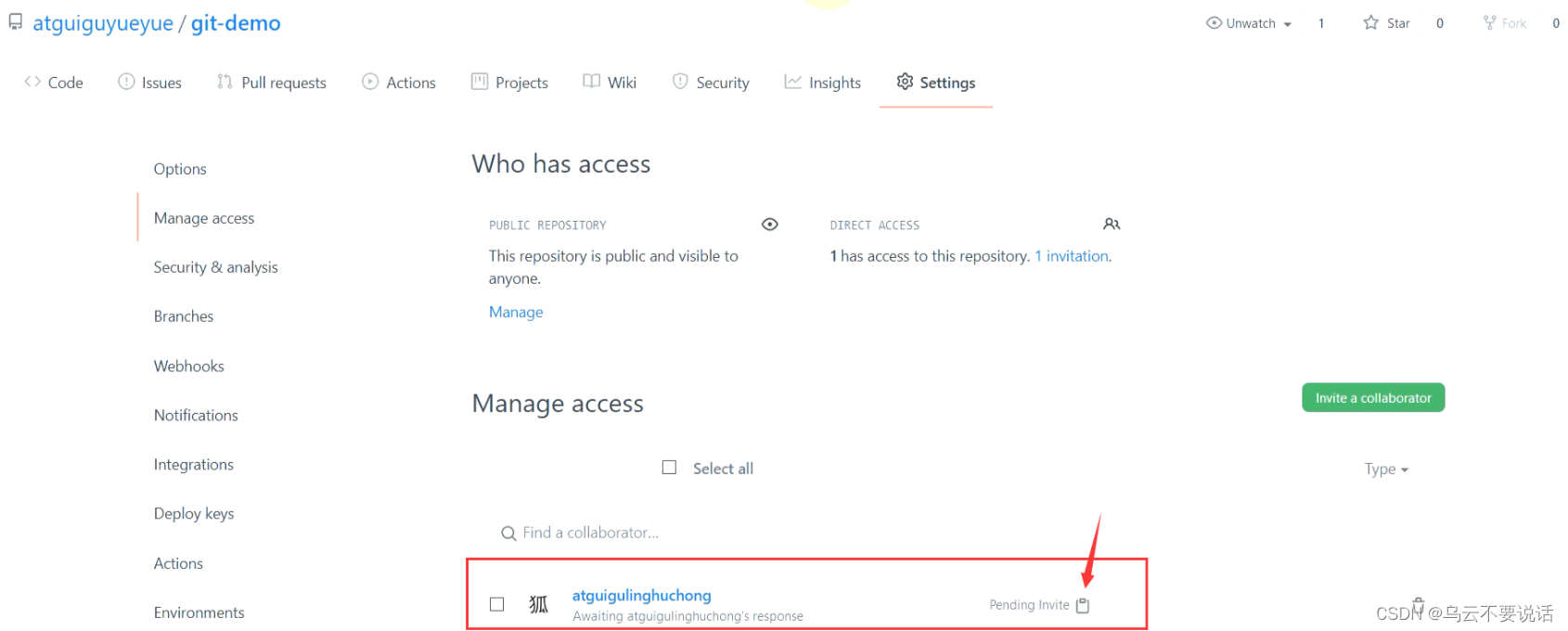
Task: Click the Star button label
Action: [x=1398, y=23]
